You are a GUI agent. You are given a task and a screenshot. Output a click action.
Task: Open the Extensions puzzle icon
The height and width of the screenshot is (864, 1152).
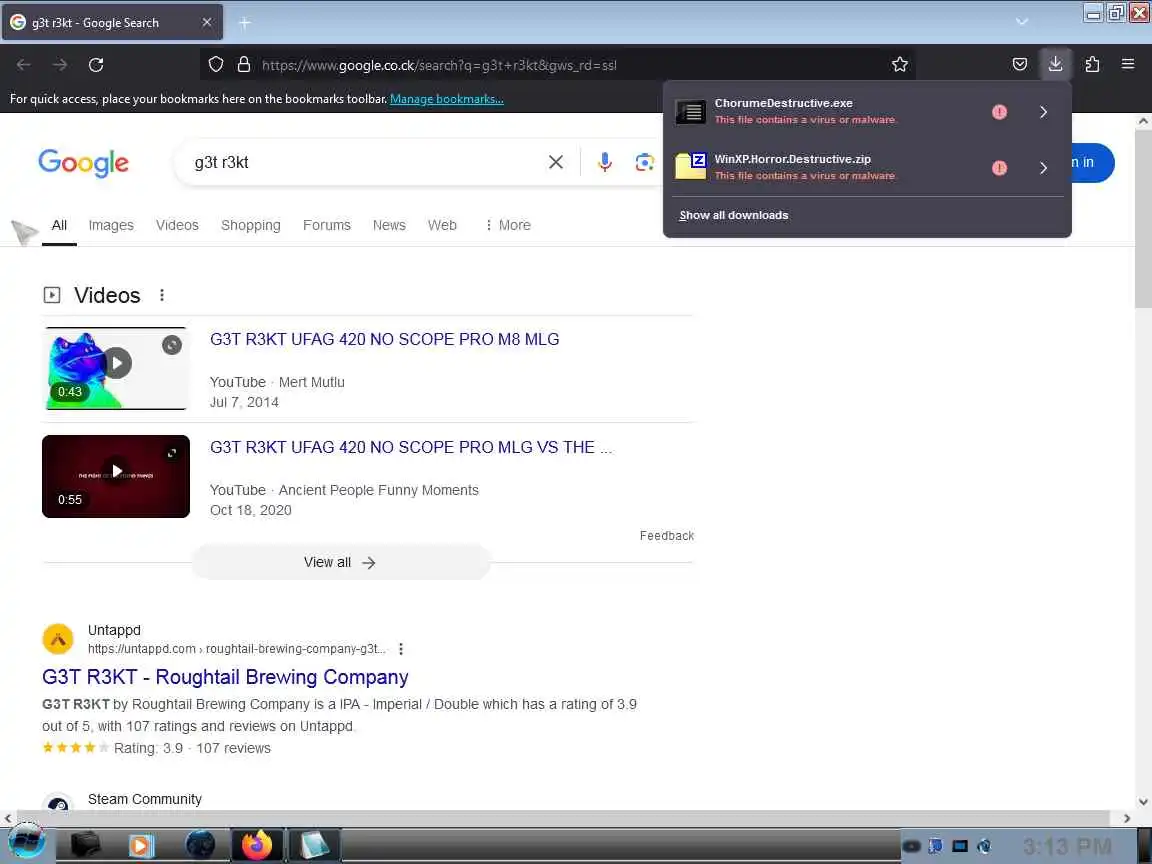click(1092, 65)
